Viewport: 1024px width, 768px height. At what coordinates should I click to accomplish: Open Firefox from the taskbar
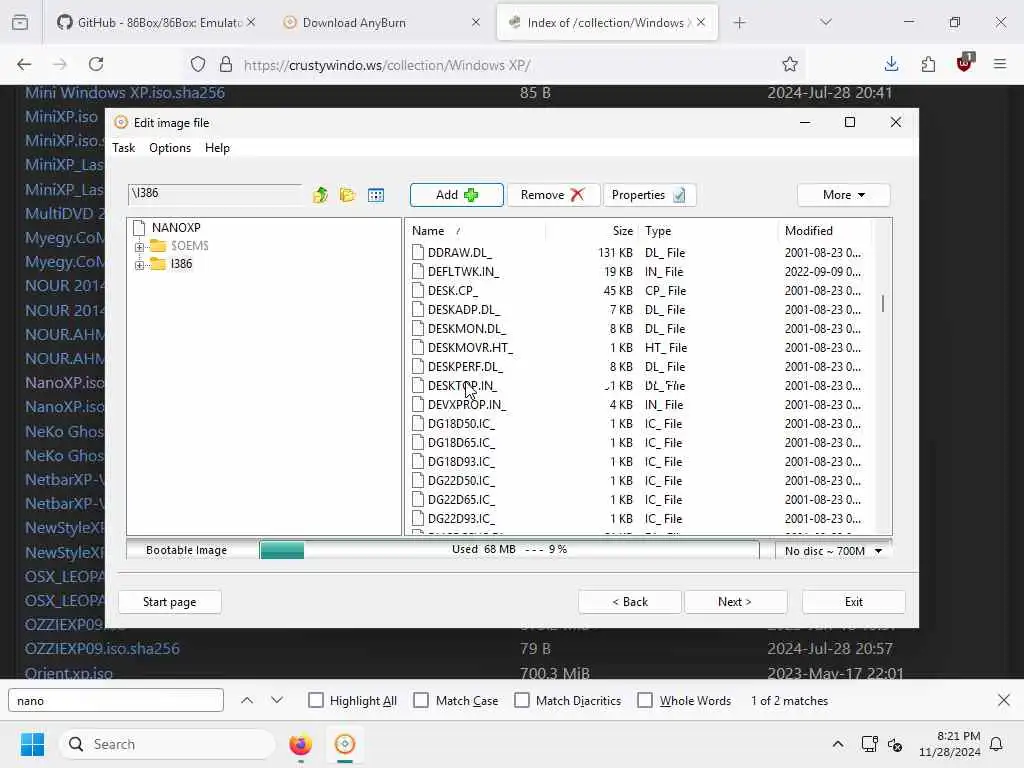(x=300, y=744)
